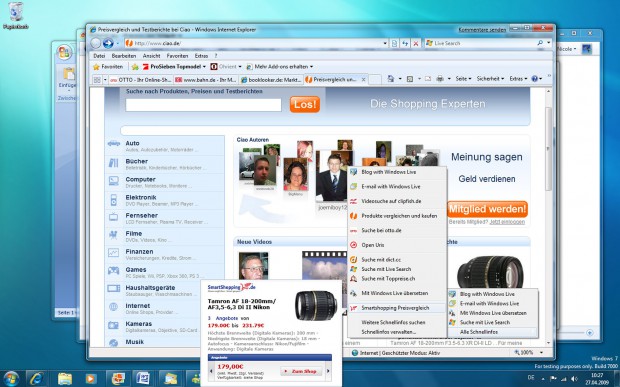Stop loading with the red X icon

click(416, 43)
